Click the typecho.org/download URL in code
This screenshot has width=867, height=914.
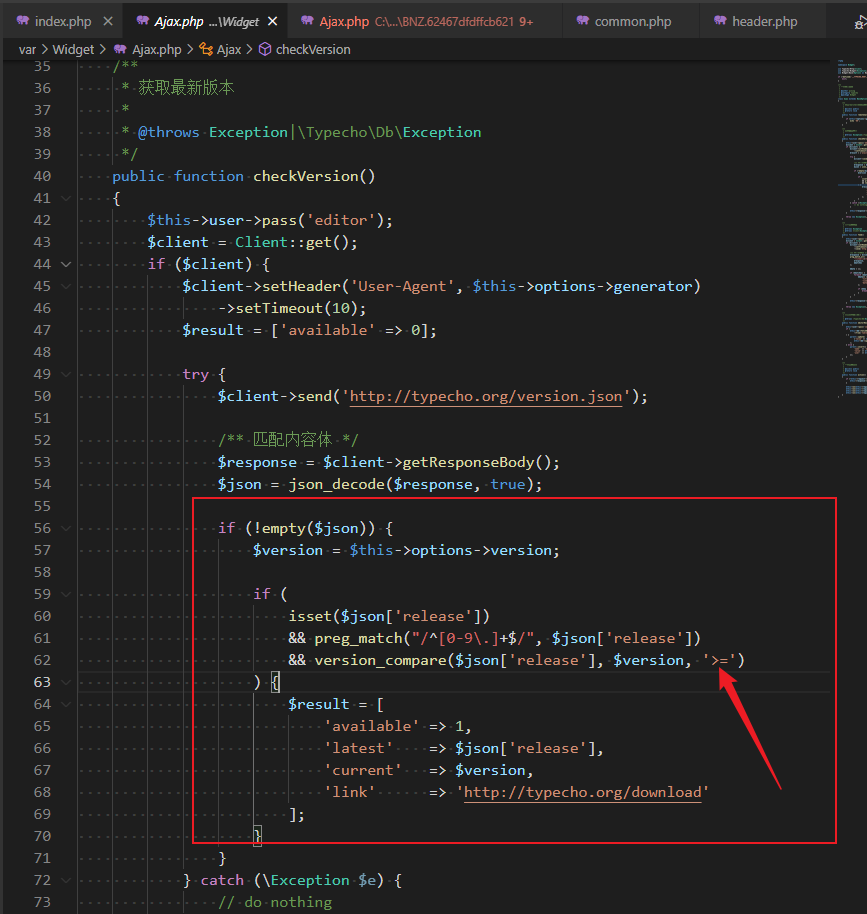click(x=583, y=792)
